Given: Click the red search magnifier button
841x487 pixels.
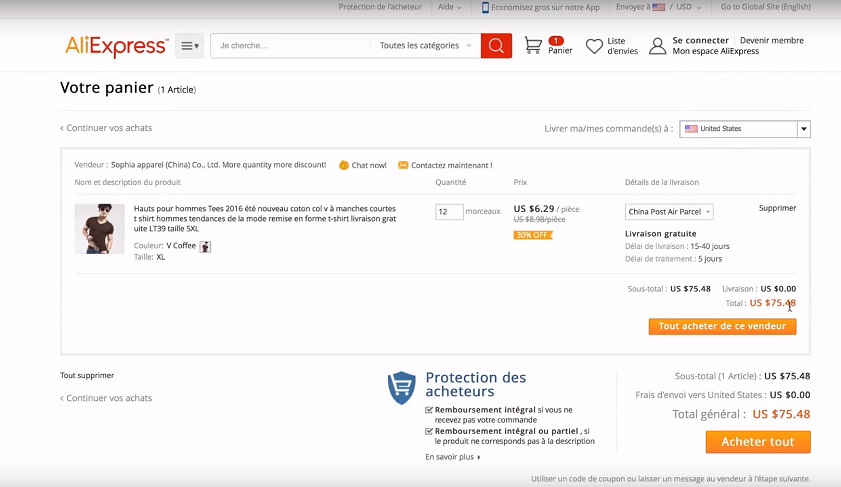Looking at the screenshot, I should pos(496,46).
